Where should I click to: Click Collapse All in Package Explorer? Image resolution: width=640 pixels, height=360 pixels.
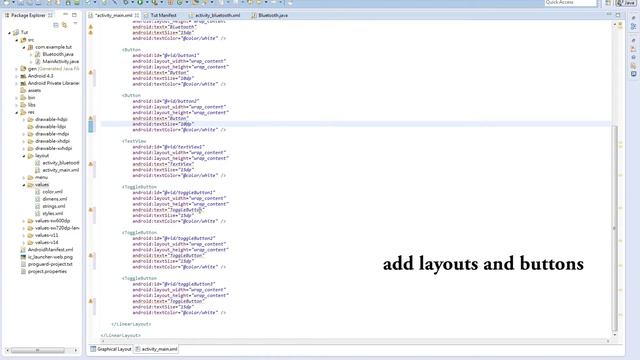click(56, 25)
